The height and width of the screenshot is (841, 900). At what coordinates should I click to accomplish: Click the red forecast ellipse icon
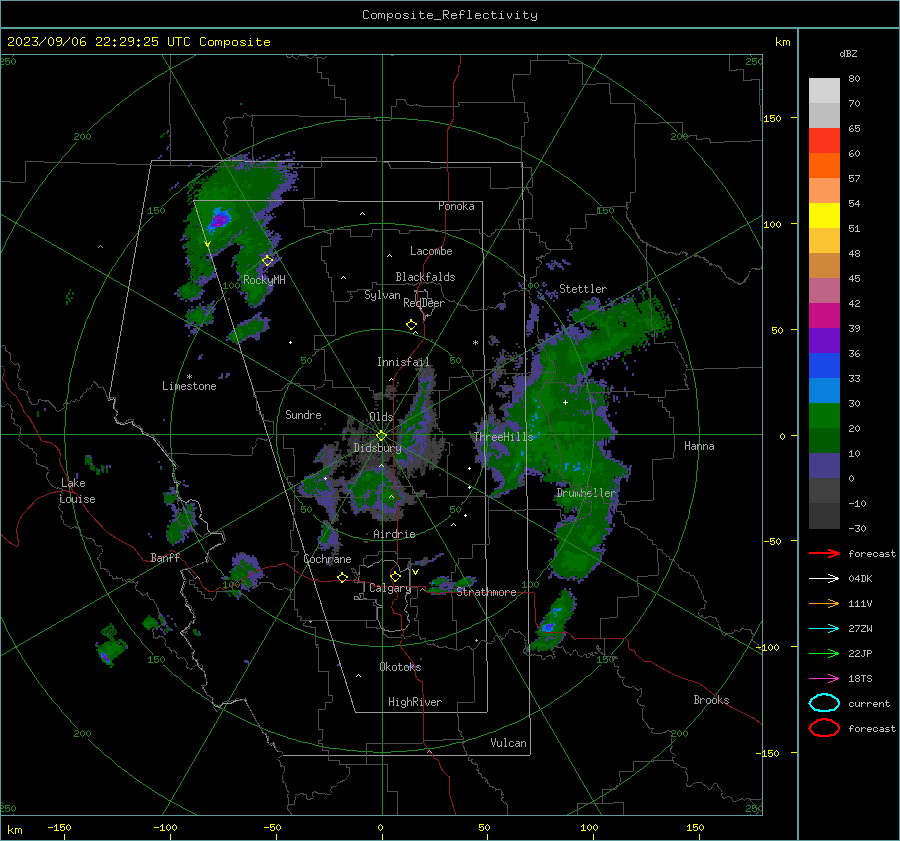coord(824,728)
